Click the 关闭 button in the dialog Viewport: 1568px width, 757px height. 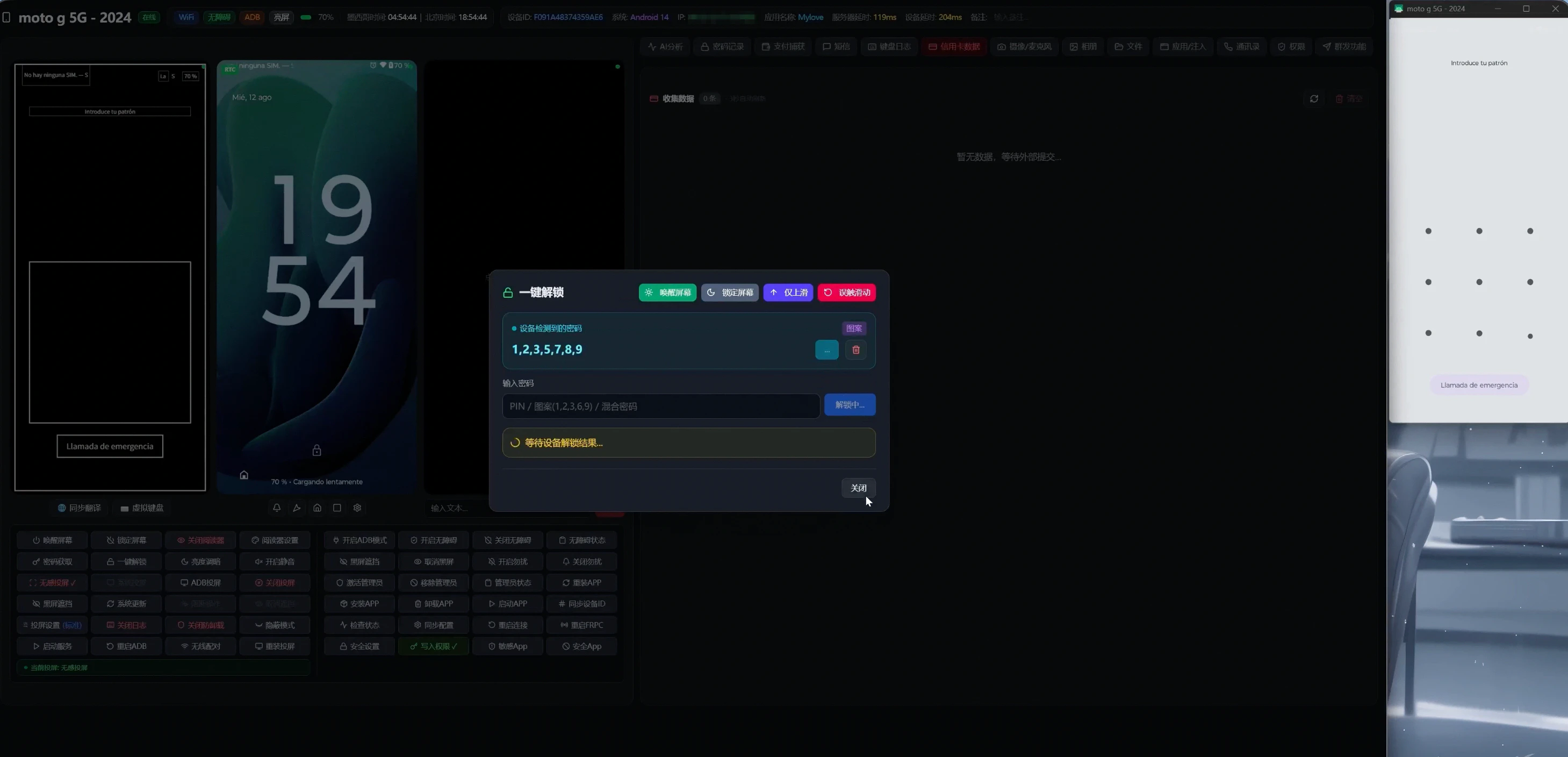(x=858, y=488)
